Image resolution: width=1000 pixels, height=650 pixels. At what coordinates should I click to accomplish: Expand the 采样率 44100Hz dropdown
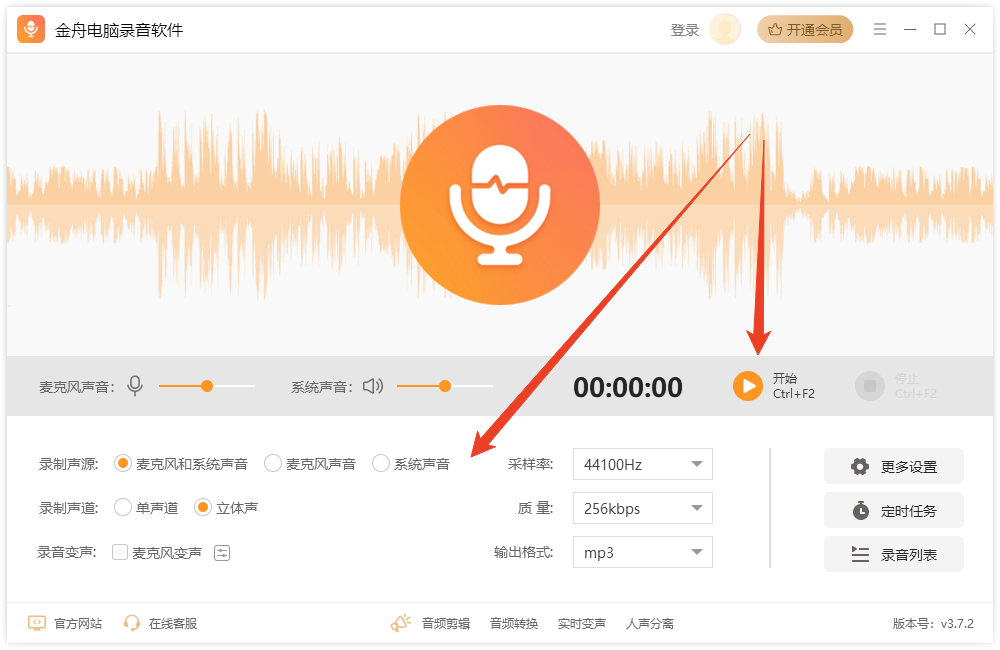[642, 464]
